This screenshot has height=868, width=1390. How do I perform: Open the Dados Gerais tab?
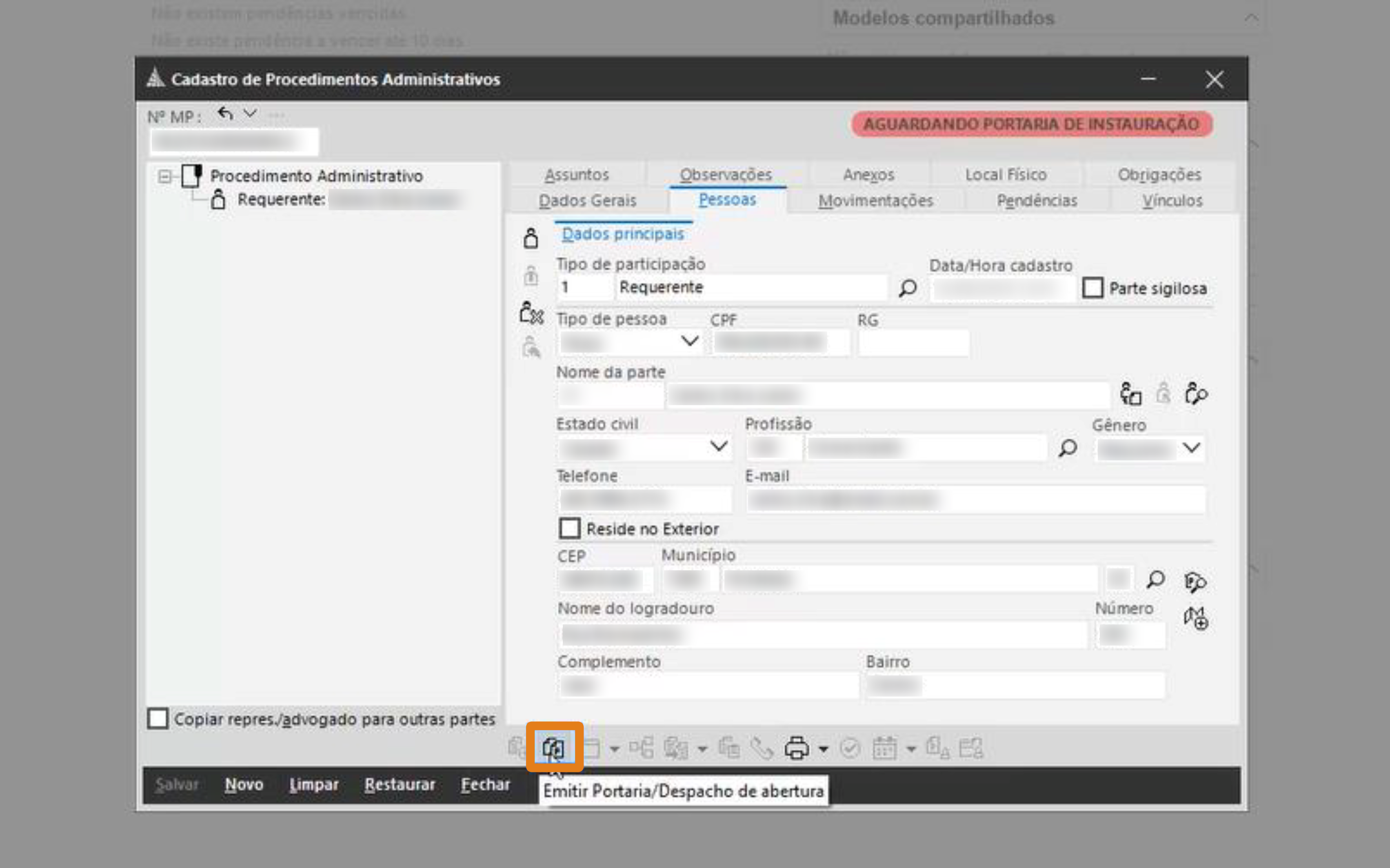tap(587, 201)
